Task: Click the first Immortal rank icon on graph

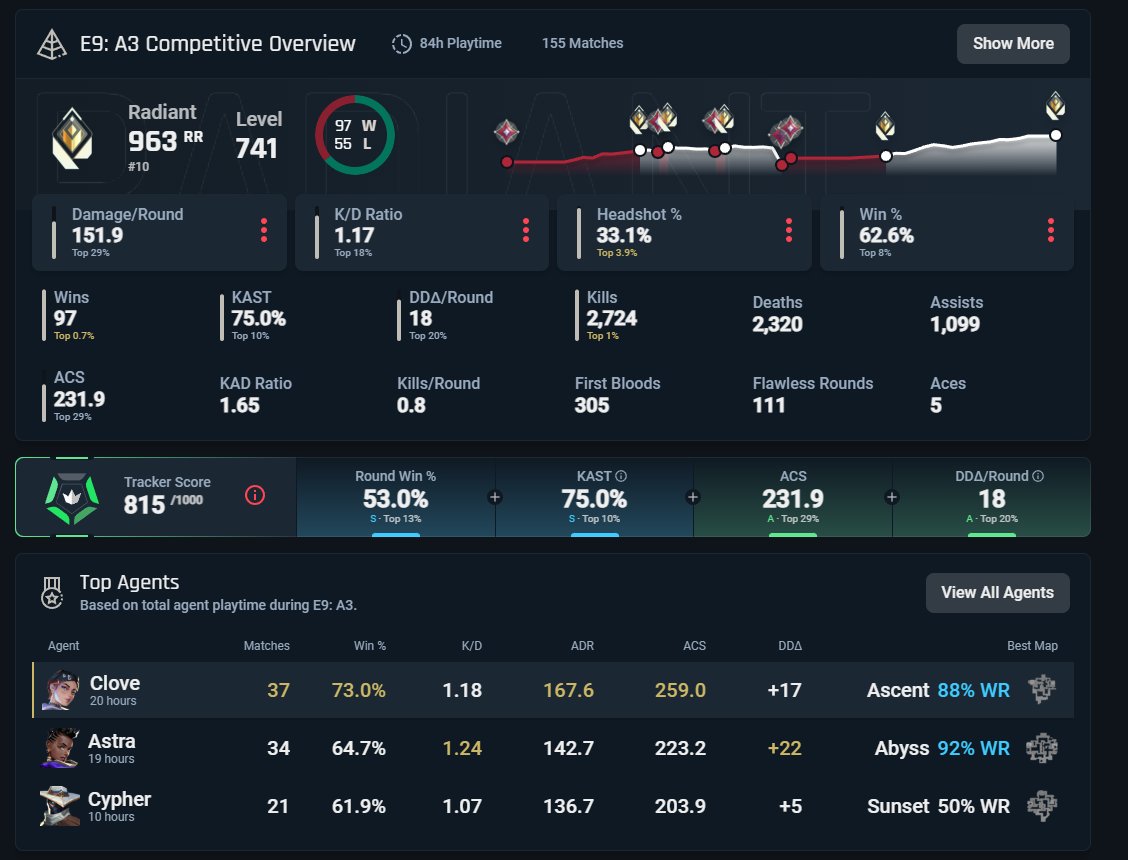Action: click(x=506, y=132)
